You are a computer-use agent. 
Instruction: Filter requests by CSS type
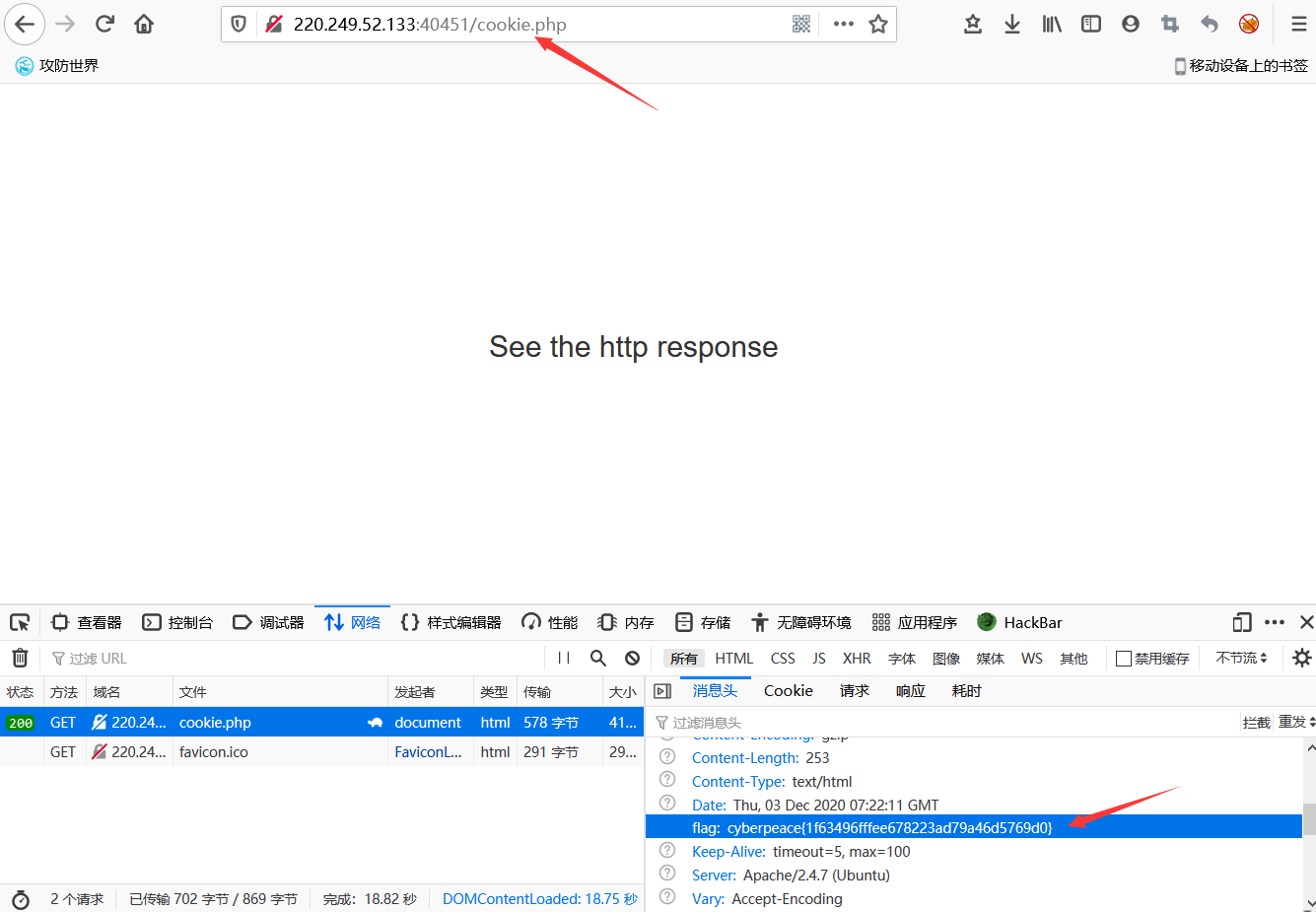pyautogui.click(x=783, y=659)
